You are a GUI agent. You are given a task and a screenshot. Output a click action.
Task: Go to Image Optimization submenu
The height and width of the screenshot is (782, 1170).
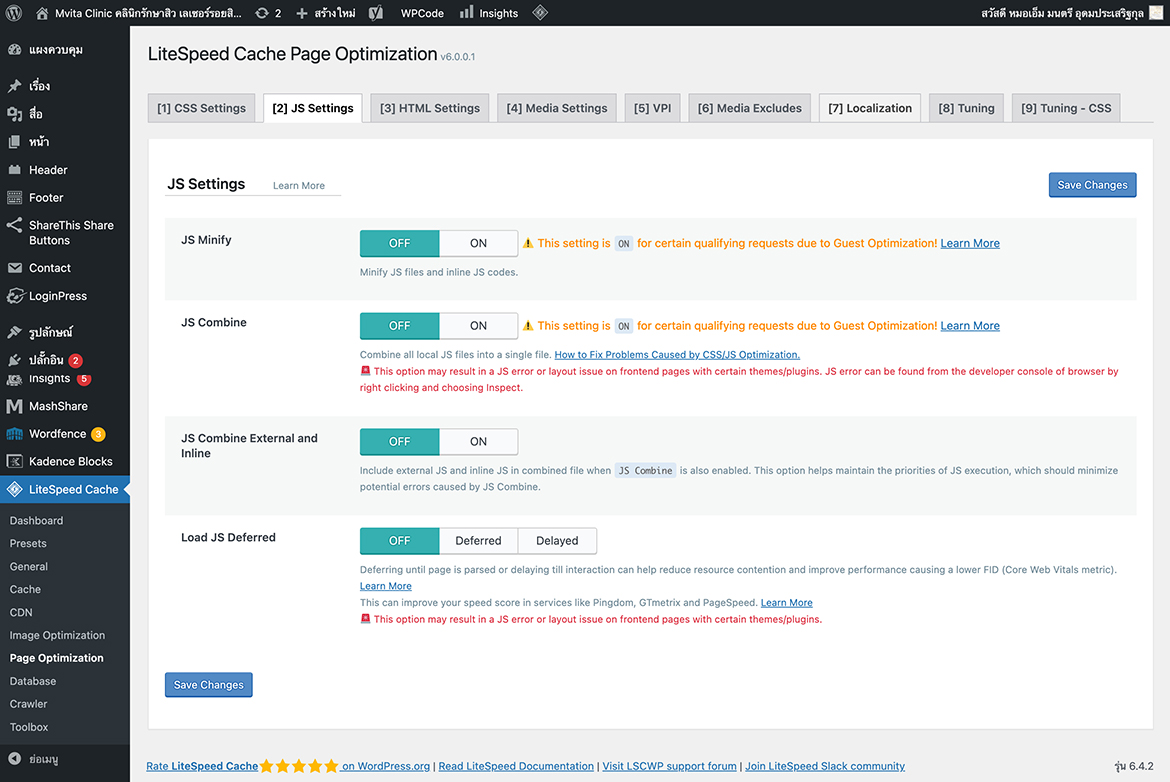(x=57, y=636)
